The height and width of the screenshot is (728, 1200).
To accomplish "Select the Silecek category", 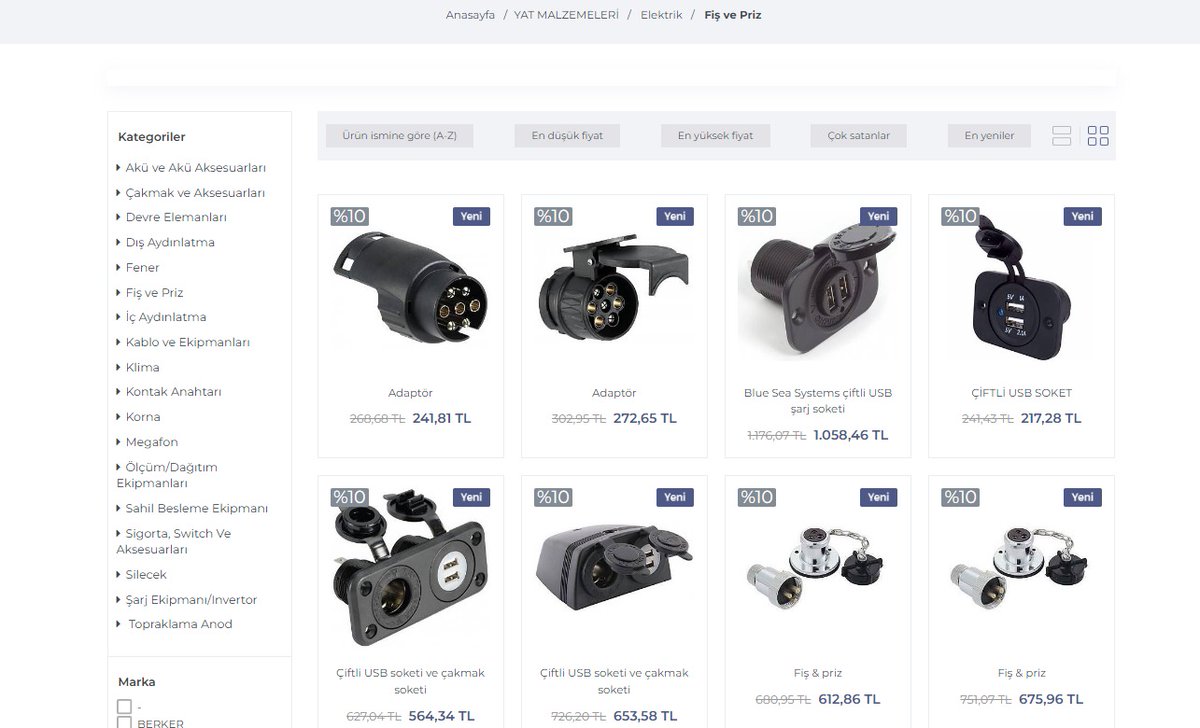I will click(146, 575).
